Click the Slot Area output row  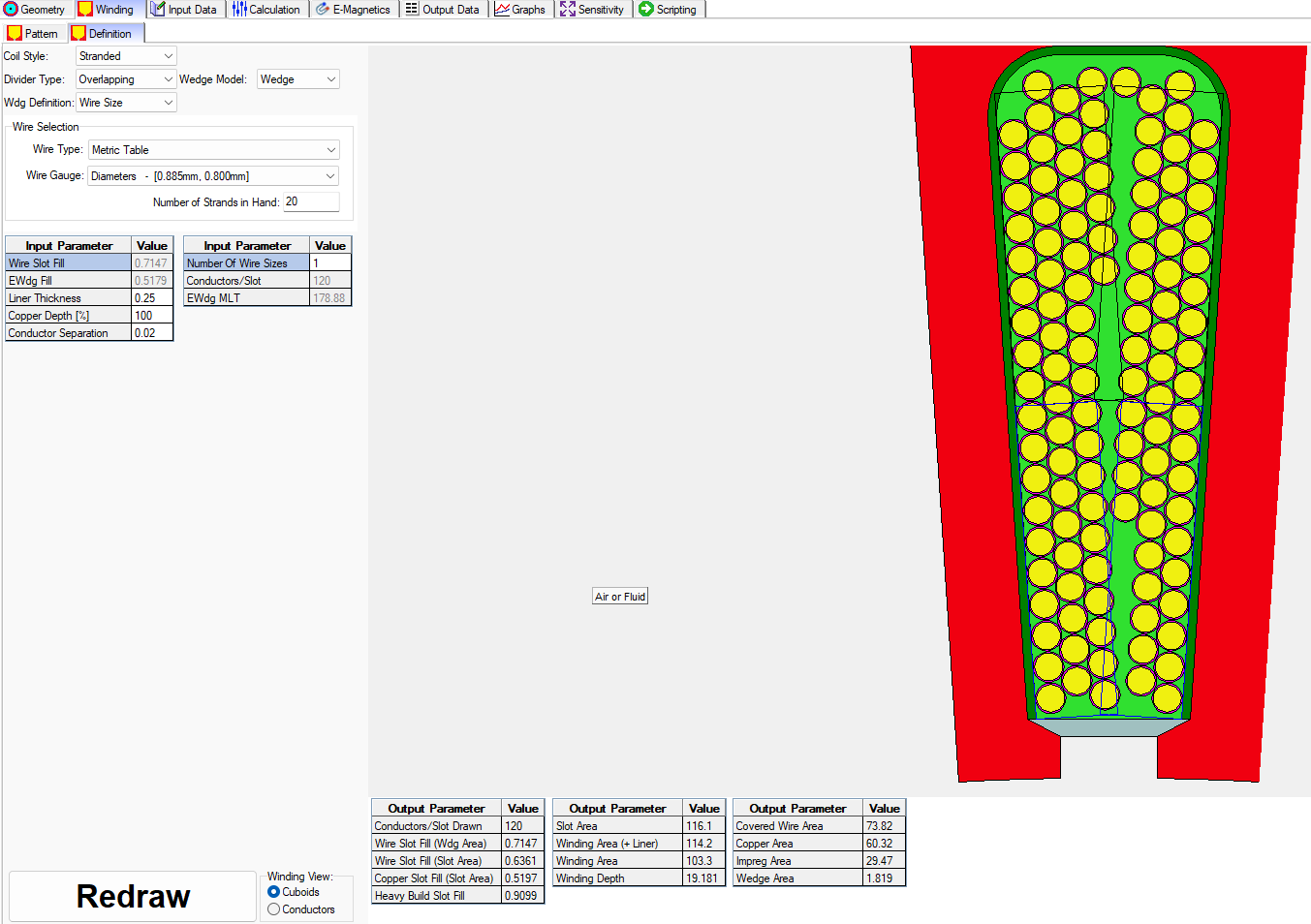tap(639, 826)
